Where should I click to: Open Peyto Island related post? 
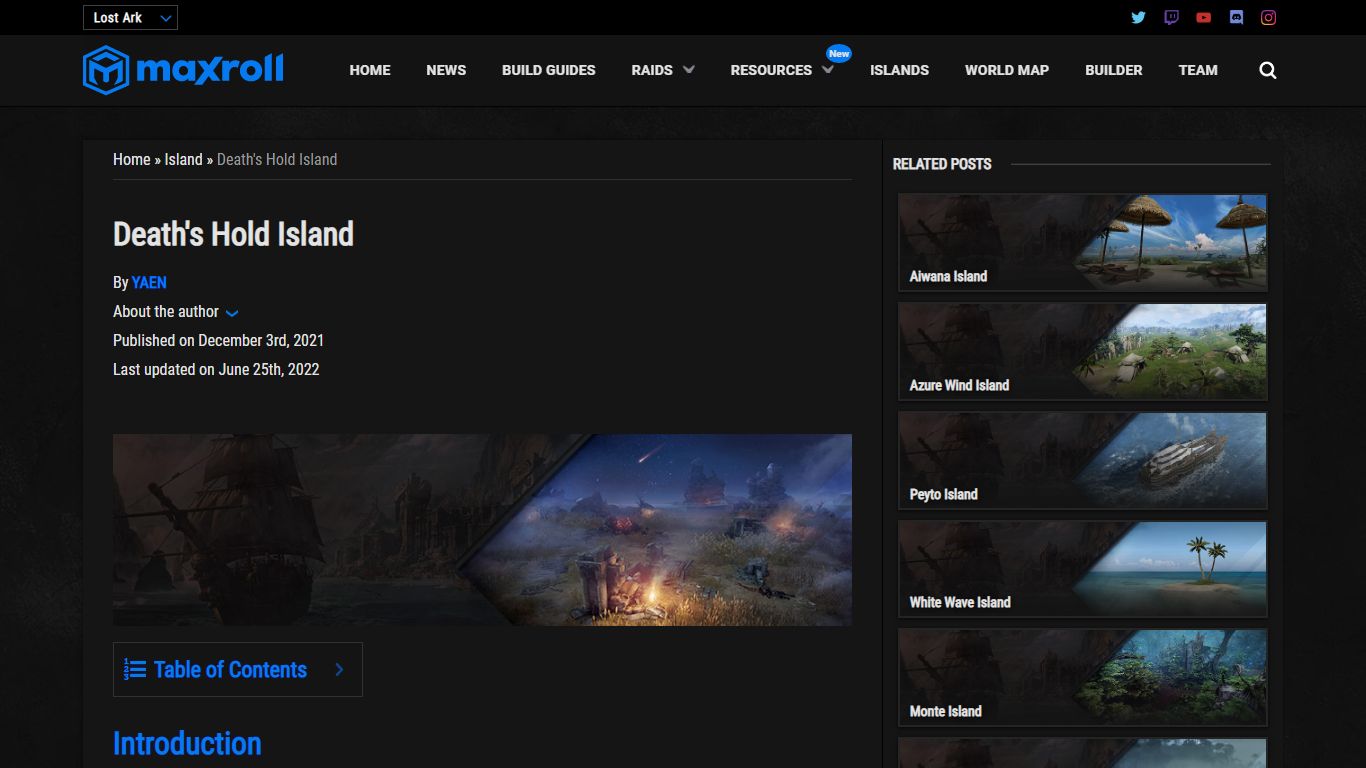1083,460
